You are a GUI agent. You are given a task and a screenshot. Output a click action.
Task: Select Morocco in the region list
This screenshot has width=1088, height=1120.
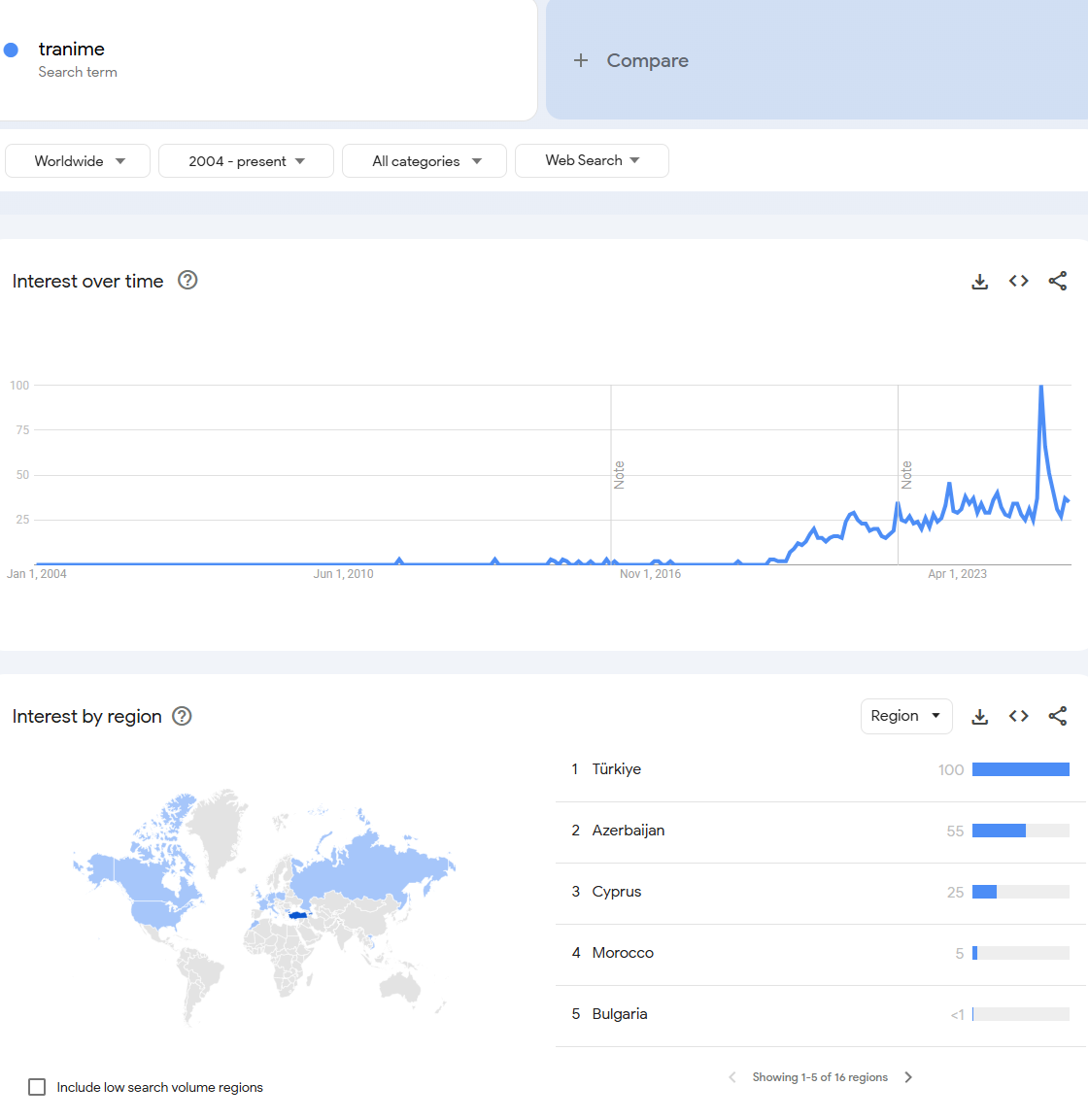820,954
